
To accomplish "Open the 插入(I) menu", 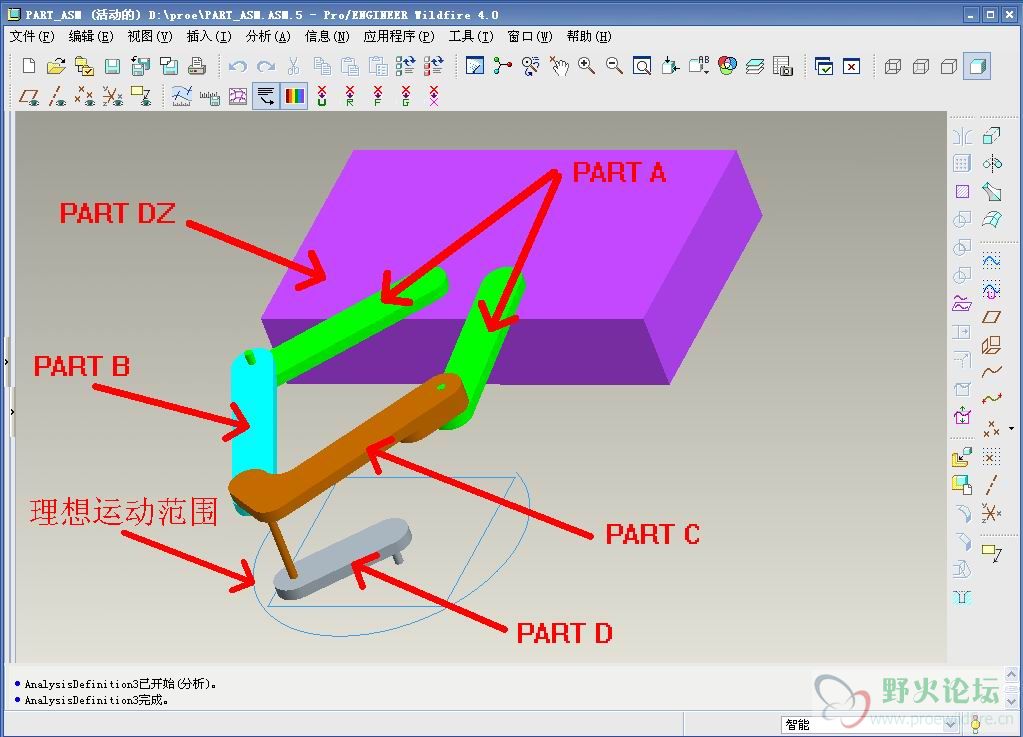I will click(209, 37).
